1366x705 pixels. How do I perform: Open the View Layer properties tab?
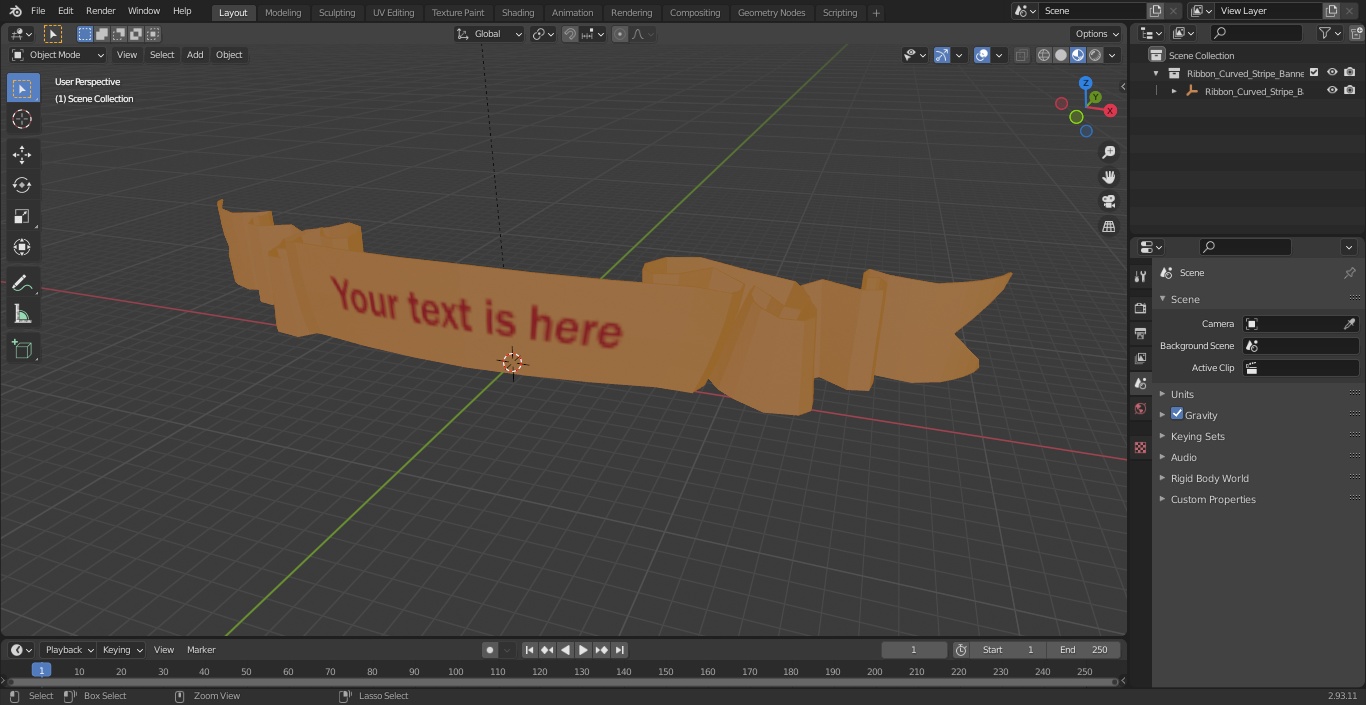pyautogui.click(x=1140, y=358)
